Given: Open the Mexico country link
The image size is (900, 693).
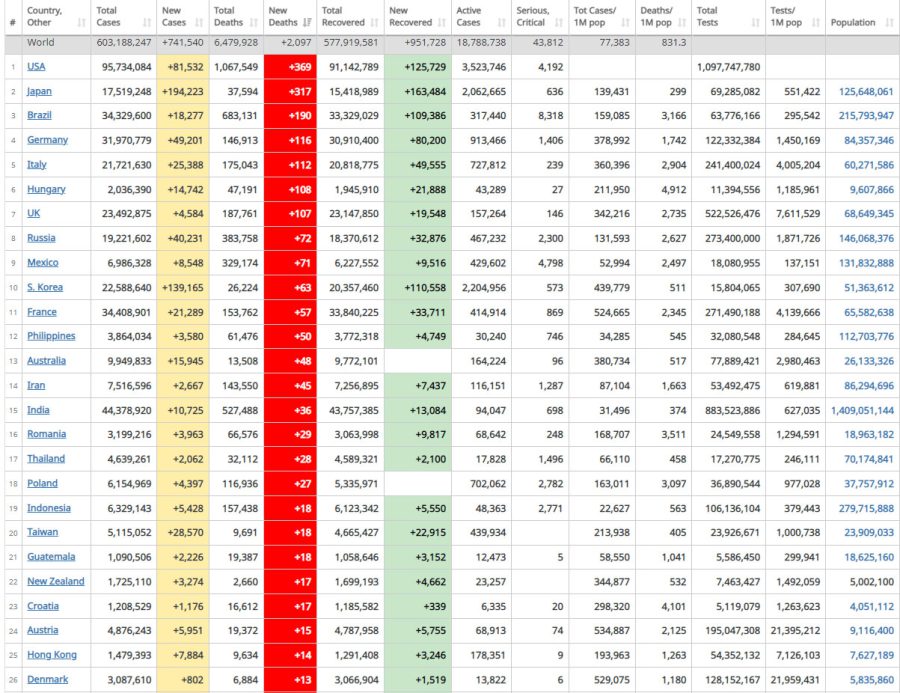Looking at the screenshot, I should 42,263.
